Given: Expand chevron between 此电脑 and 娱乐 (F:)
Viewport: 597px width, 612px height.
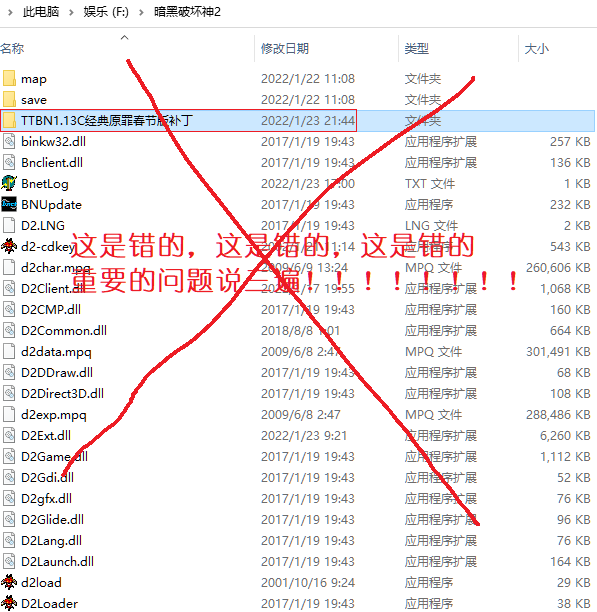Looking at the screenshot, I should pos(71,12).
